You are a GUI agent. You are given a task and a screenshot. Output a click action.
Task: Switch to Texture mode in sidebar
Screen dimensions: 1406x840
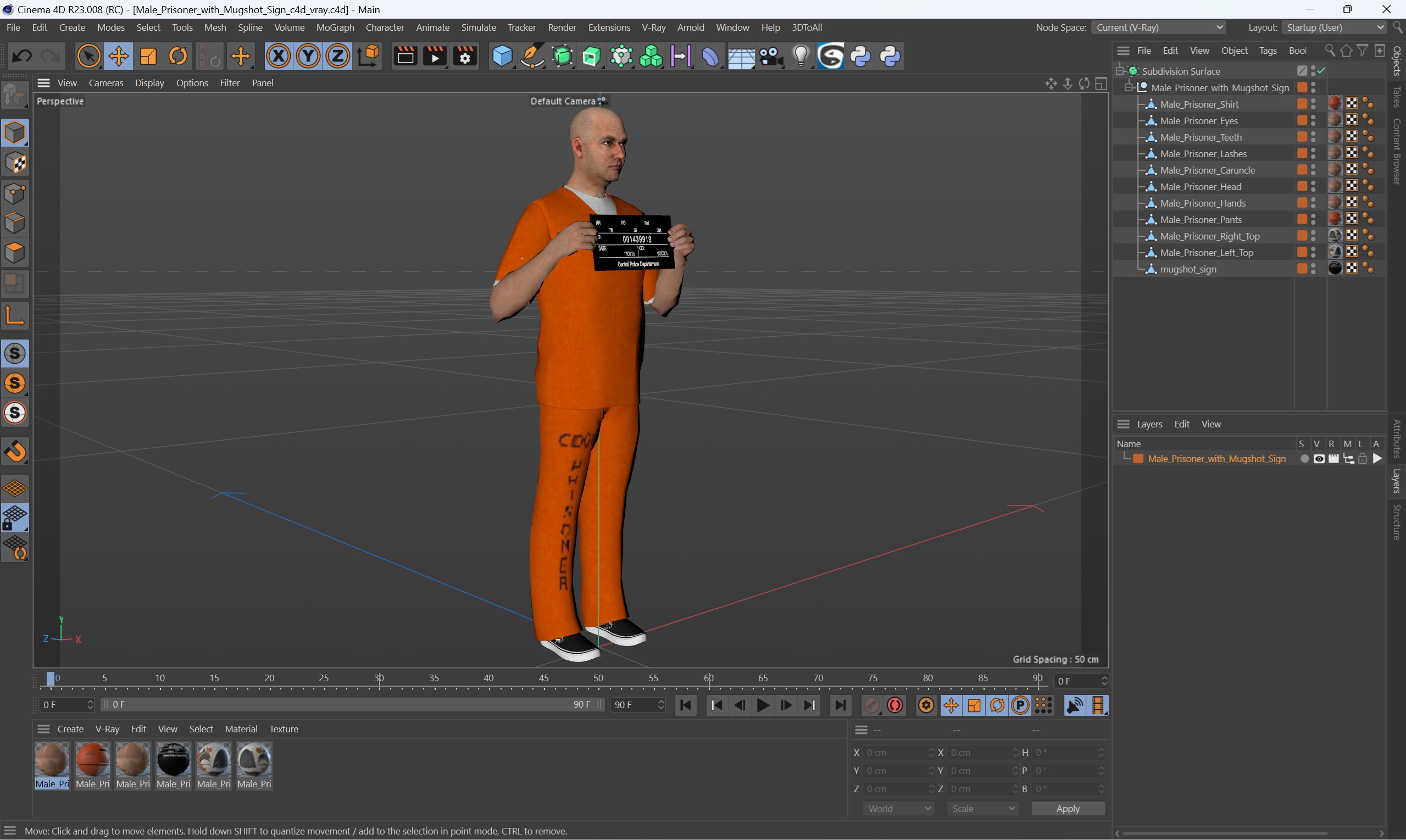pyautogui.click(x=15, y=163)
